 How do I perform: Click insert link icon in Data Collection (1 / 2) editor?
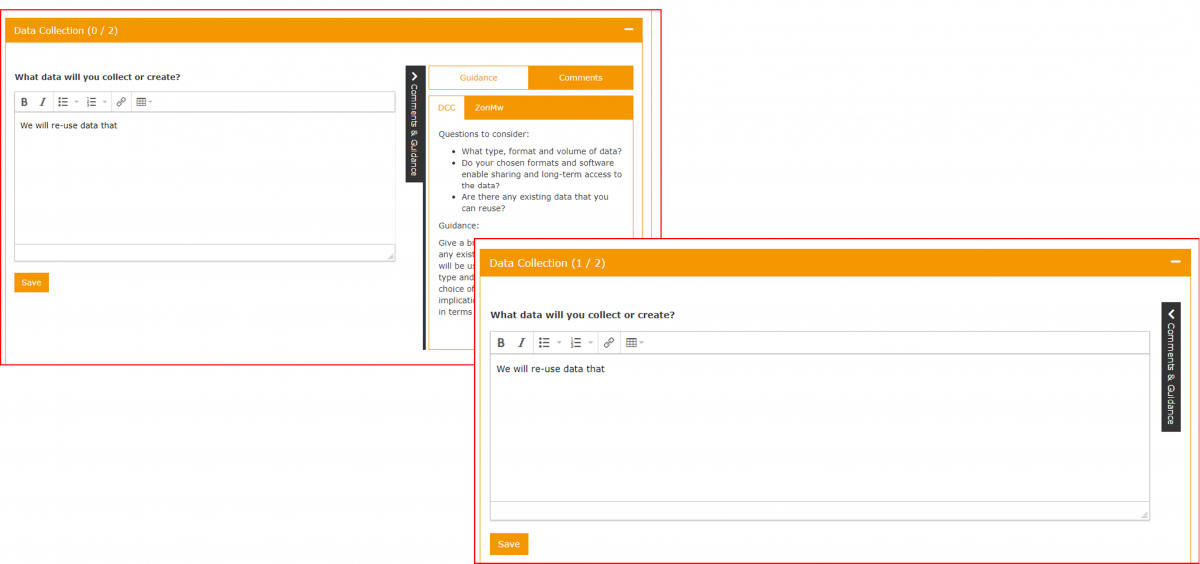click(609, 343)
